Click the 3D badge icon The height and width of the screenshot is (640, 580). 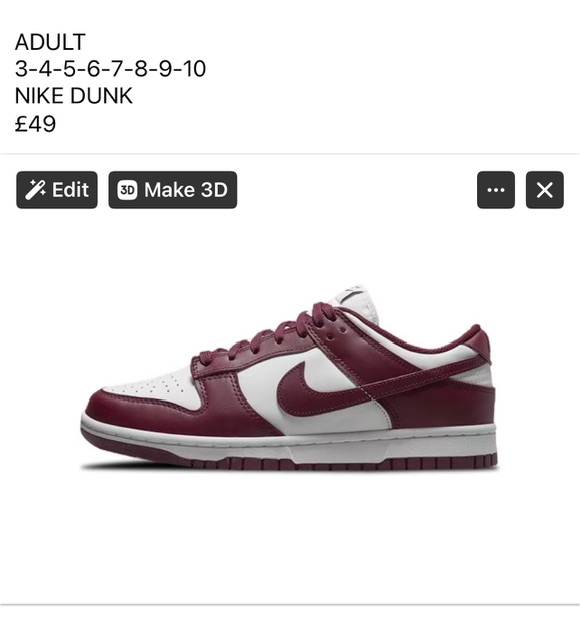coord(127,190)
